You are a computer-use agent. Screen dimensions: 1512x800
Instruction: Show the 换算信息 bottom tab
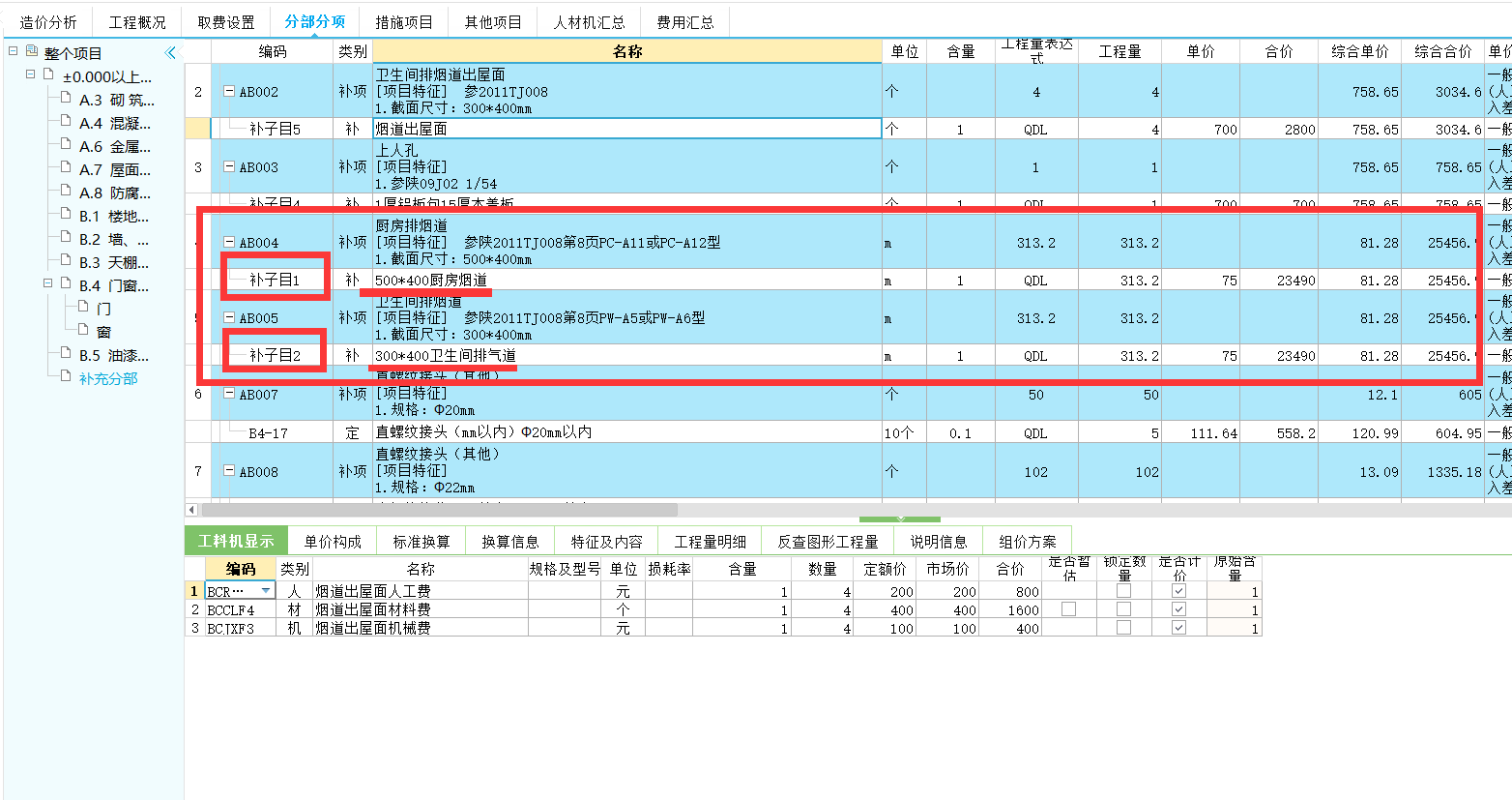[x=510, y=542]
